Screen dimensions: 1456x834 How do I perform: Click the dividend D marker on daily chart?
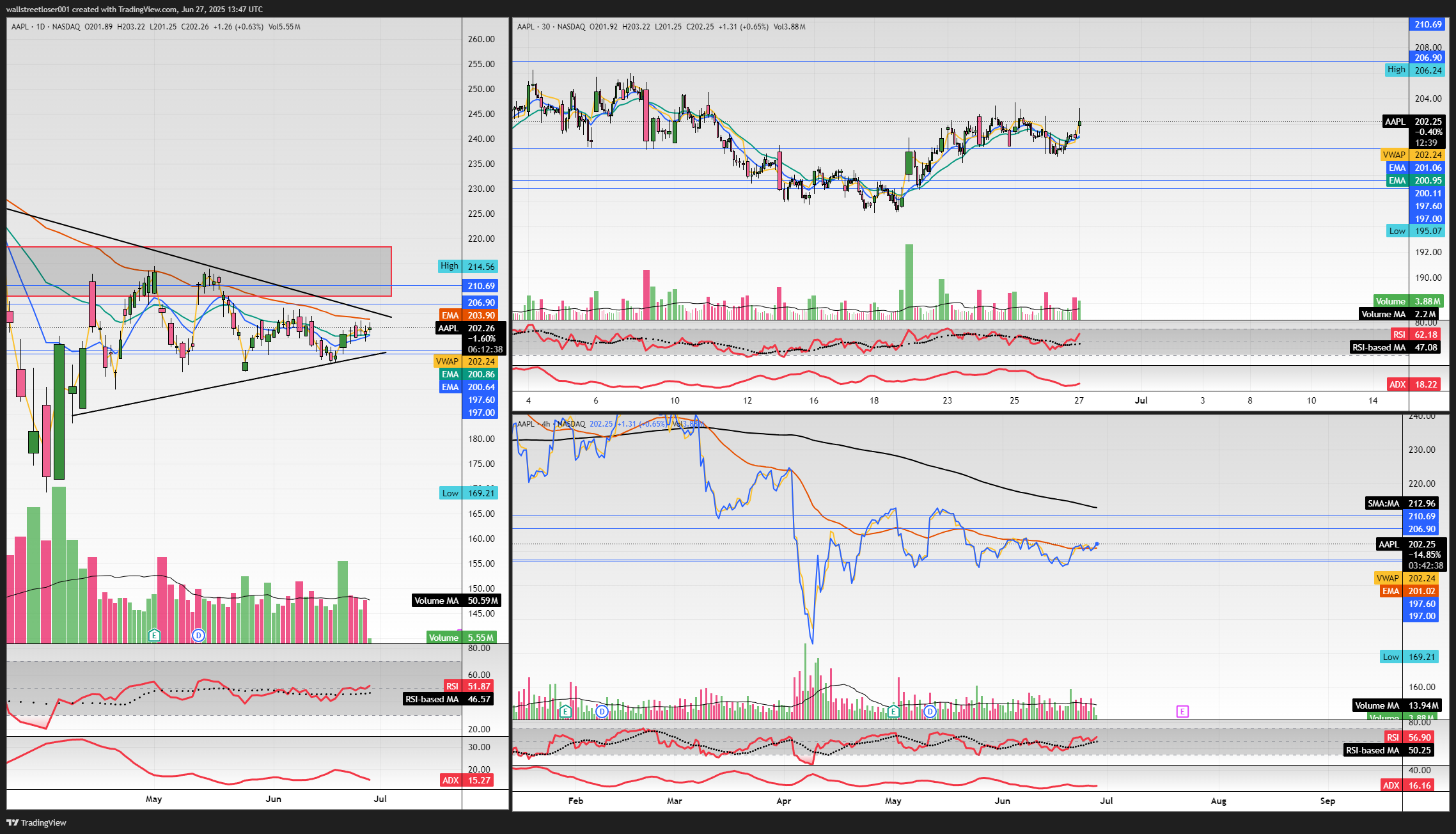(x=199, y=635)
